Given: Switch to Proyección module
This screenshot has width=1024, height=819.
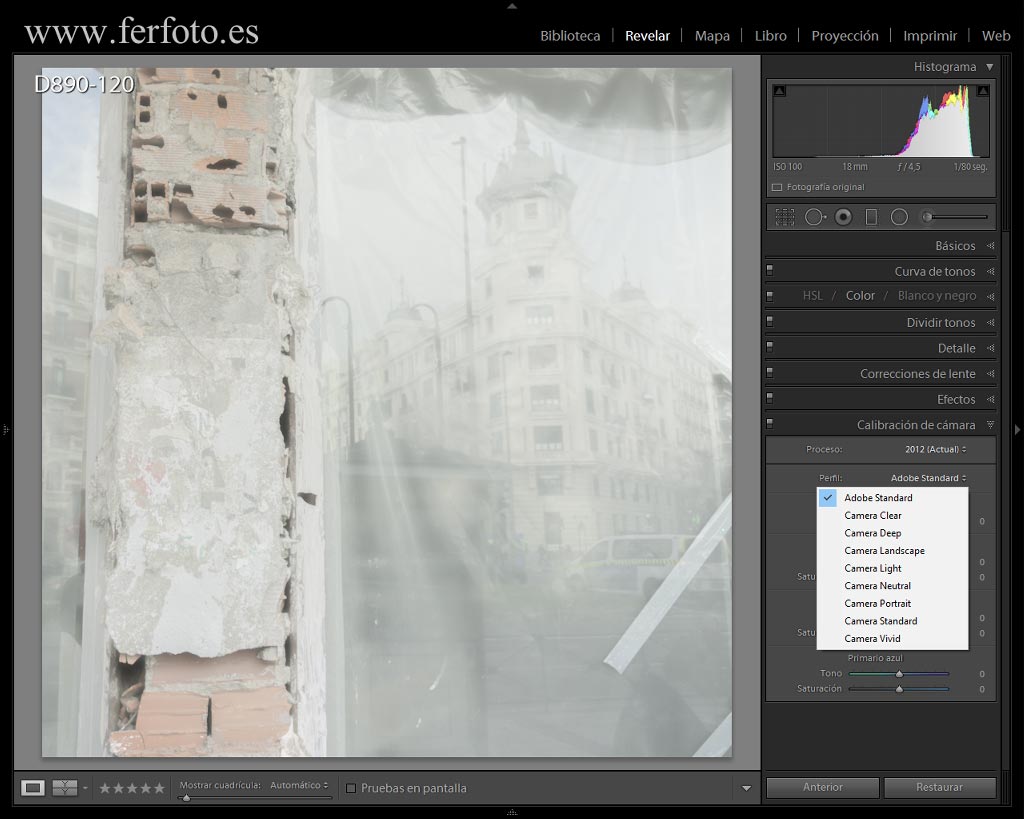Looking at the screenshot, I should (845, 36).
